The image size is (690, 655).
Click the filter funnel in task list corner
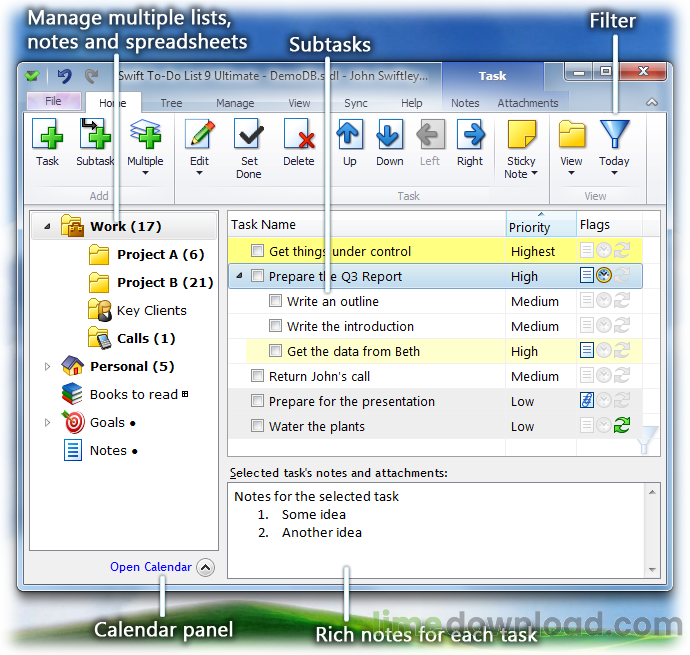pyautogui.click(x=647, y=440)
